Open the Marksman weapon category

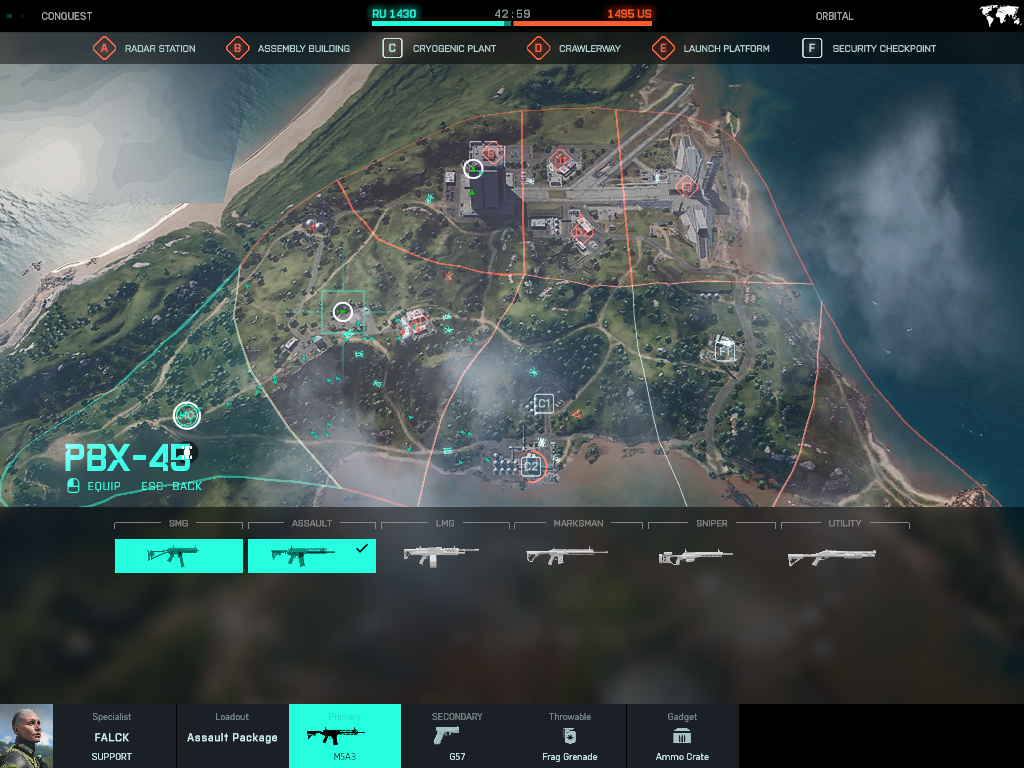coord(578,523)
